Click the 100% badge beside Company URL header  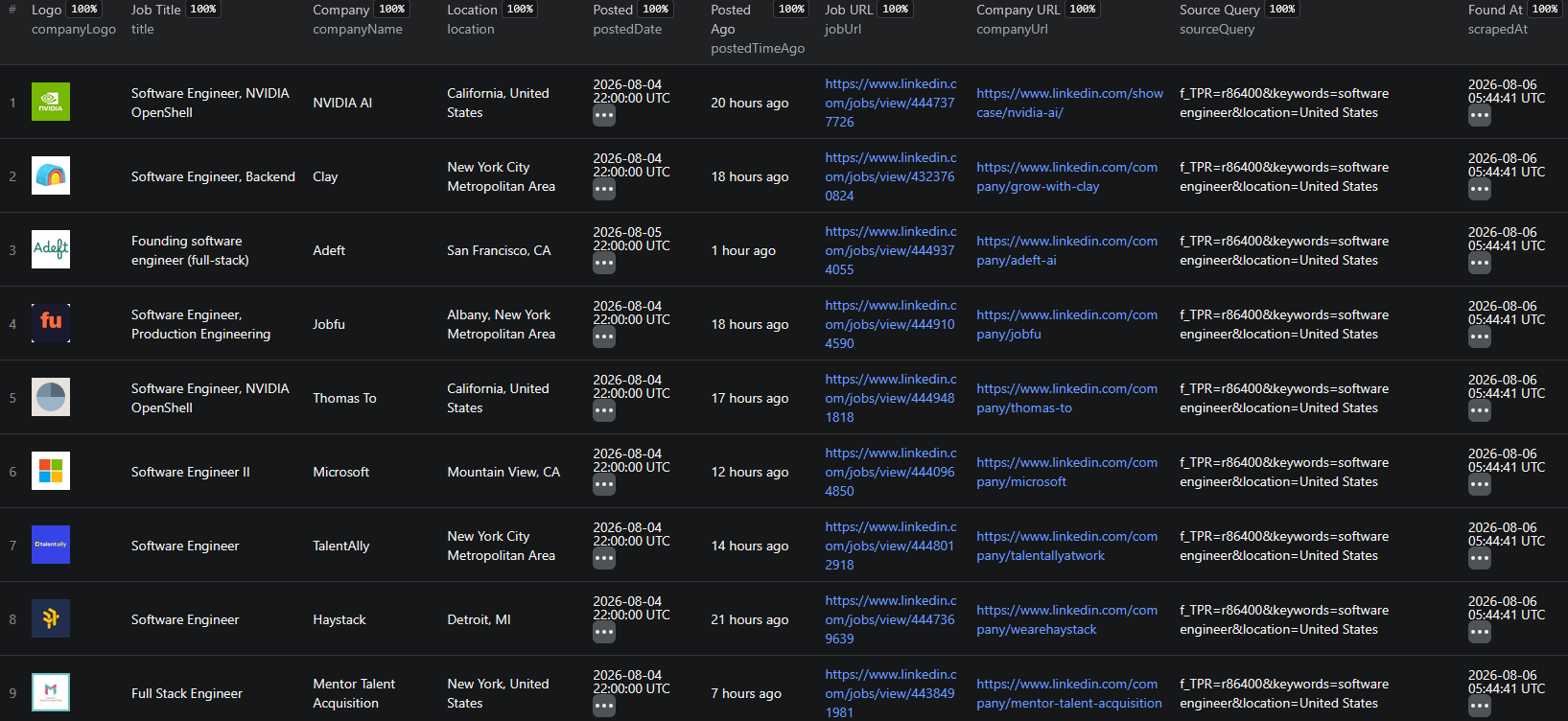coord(1082,10)
